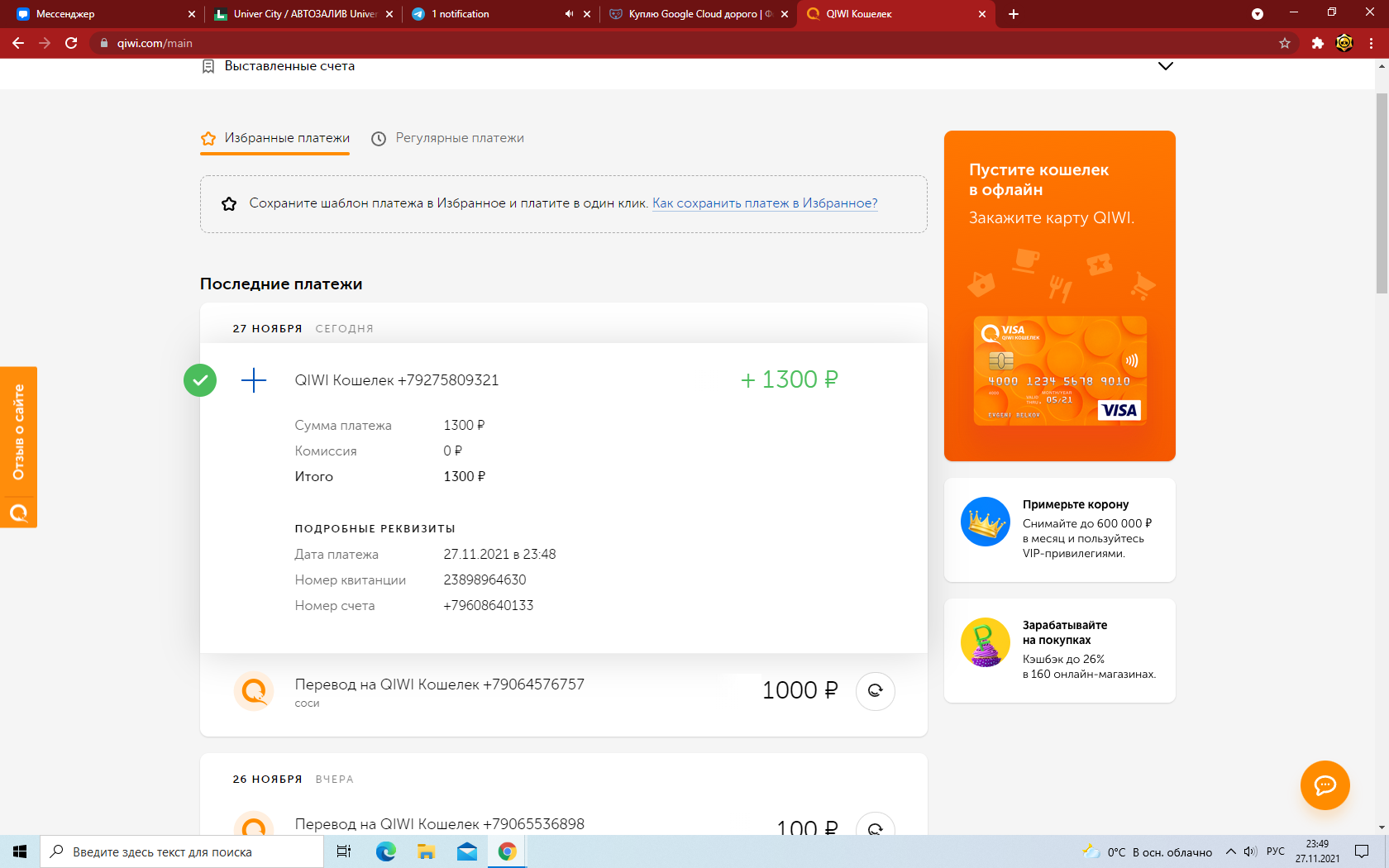Mute the 1 notification tab audio icon
This screenshot has height=868, width=1389.
coord(569,14)
